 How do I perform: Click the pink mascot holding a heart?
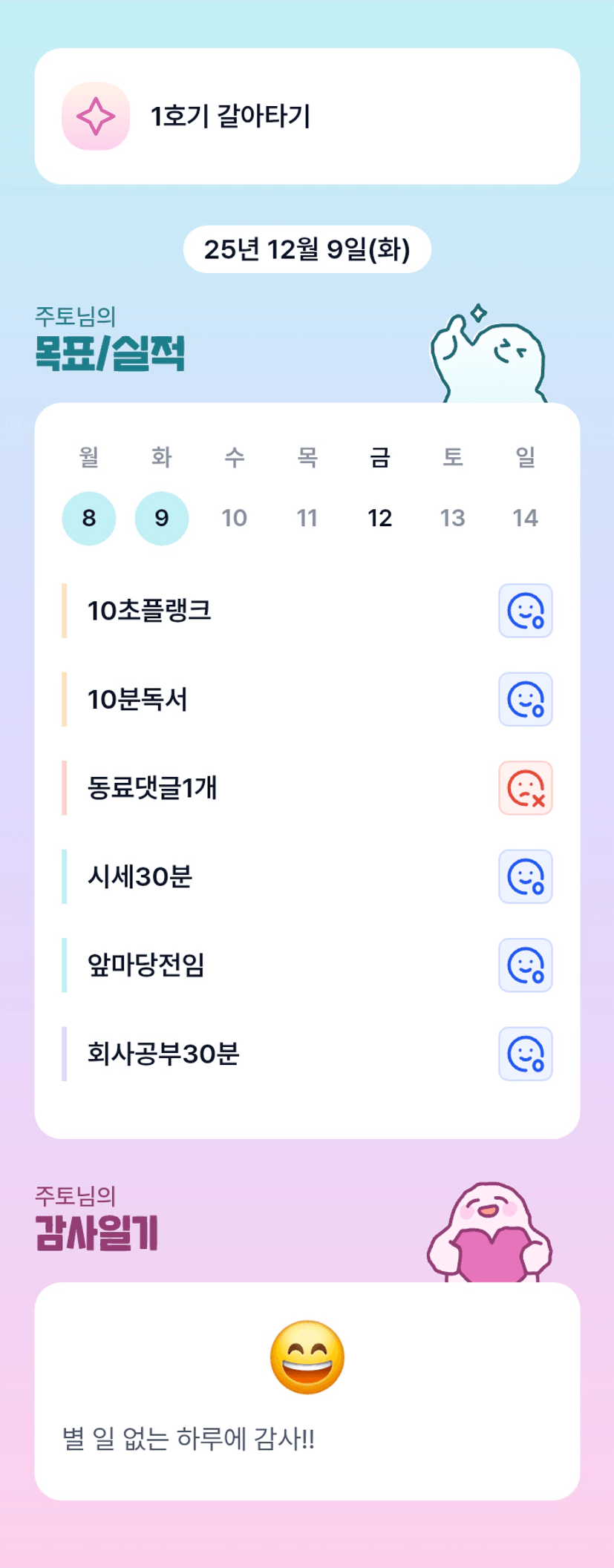coord(490,1233)
